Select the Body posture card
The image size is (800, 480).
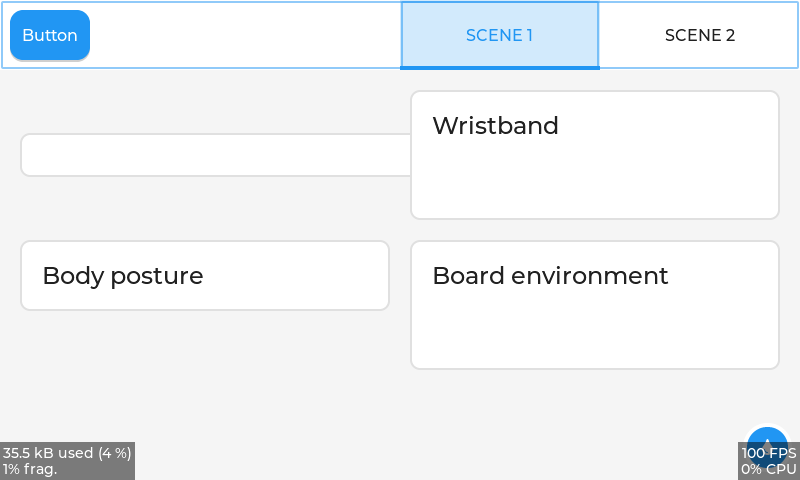pyautogui.click(x=205, y=275)
